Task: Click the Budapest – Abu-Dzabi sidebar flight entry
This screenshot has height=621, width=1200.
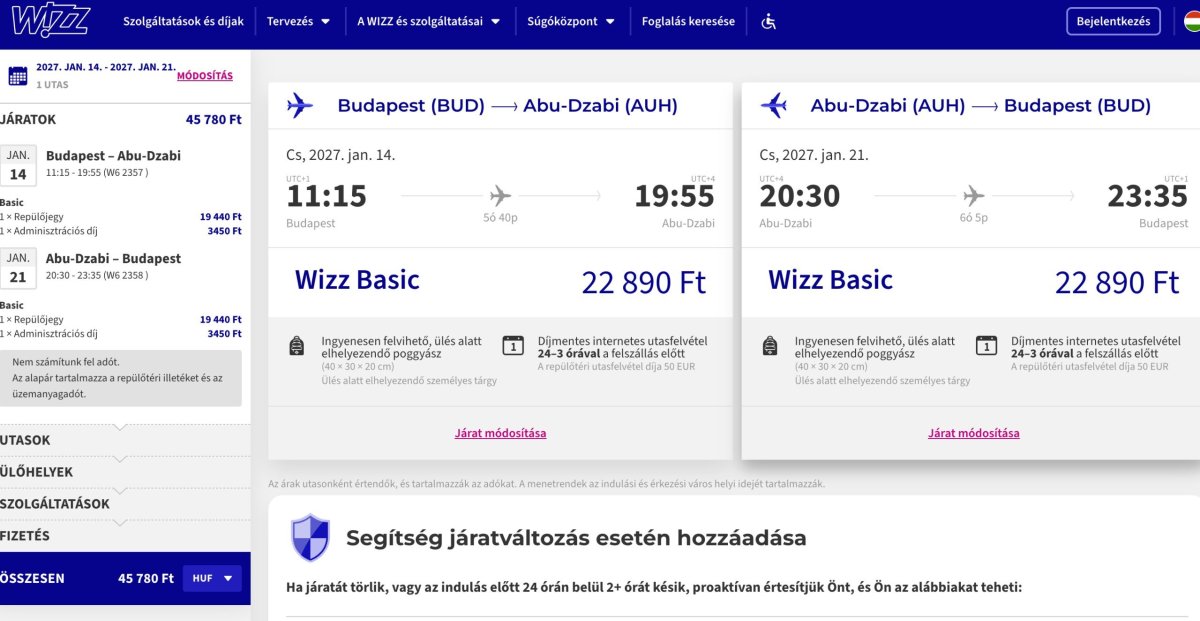Action: 113,156
